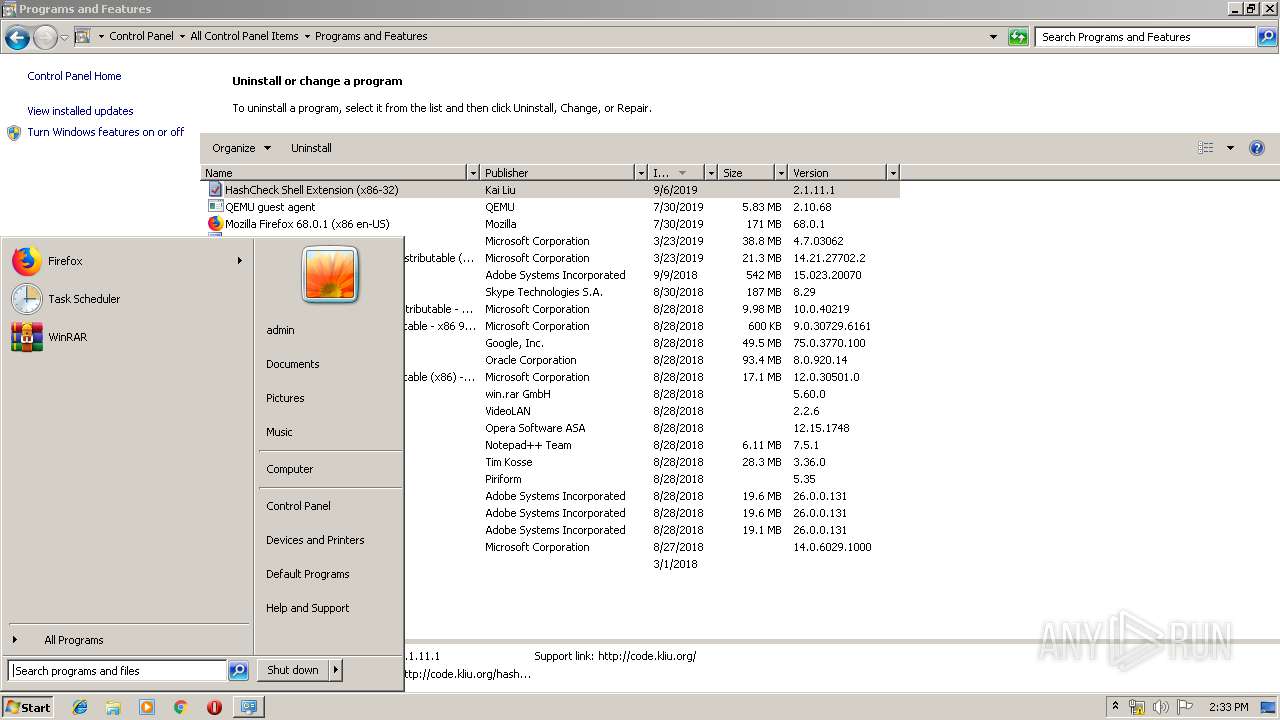Open Default Programs in Start menu
The image size is (1280, 720).
308,574
